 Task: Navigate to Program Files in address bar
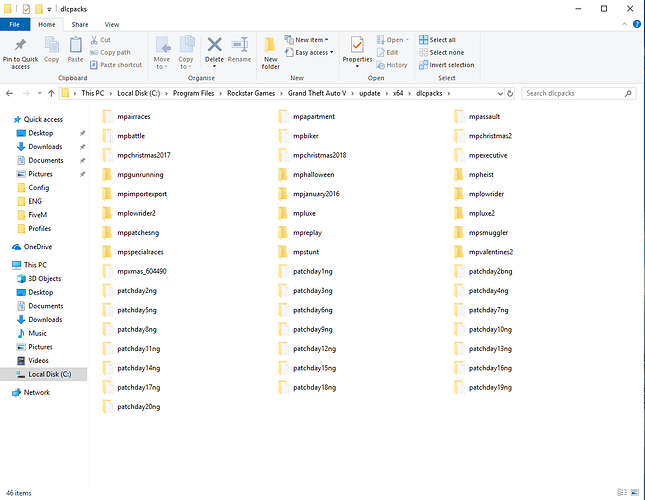pos(193,93)
